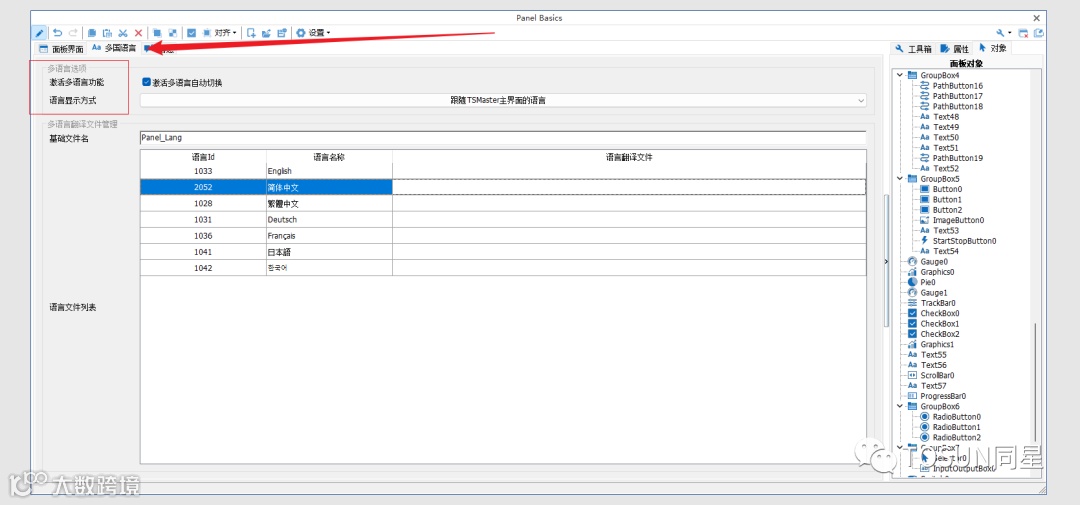Click the close-panel window icon with red x
The image size is (1080, 505).
pyautogui.click(x=1024, y=32)
